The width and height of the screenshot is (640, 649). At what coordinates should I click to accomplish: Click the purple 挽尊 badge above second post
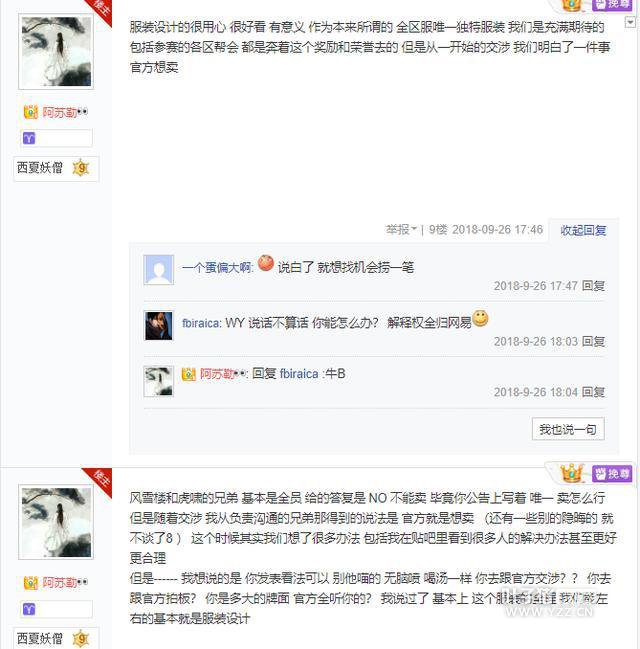(612, 474)
